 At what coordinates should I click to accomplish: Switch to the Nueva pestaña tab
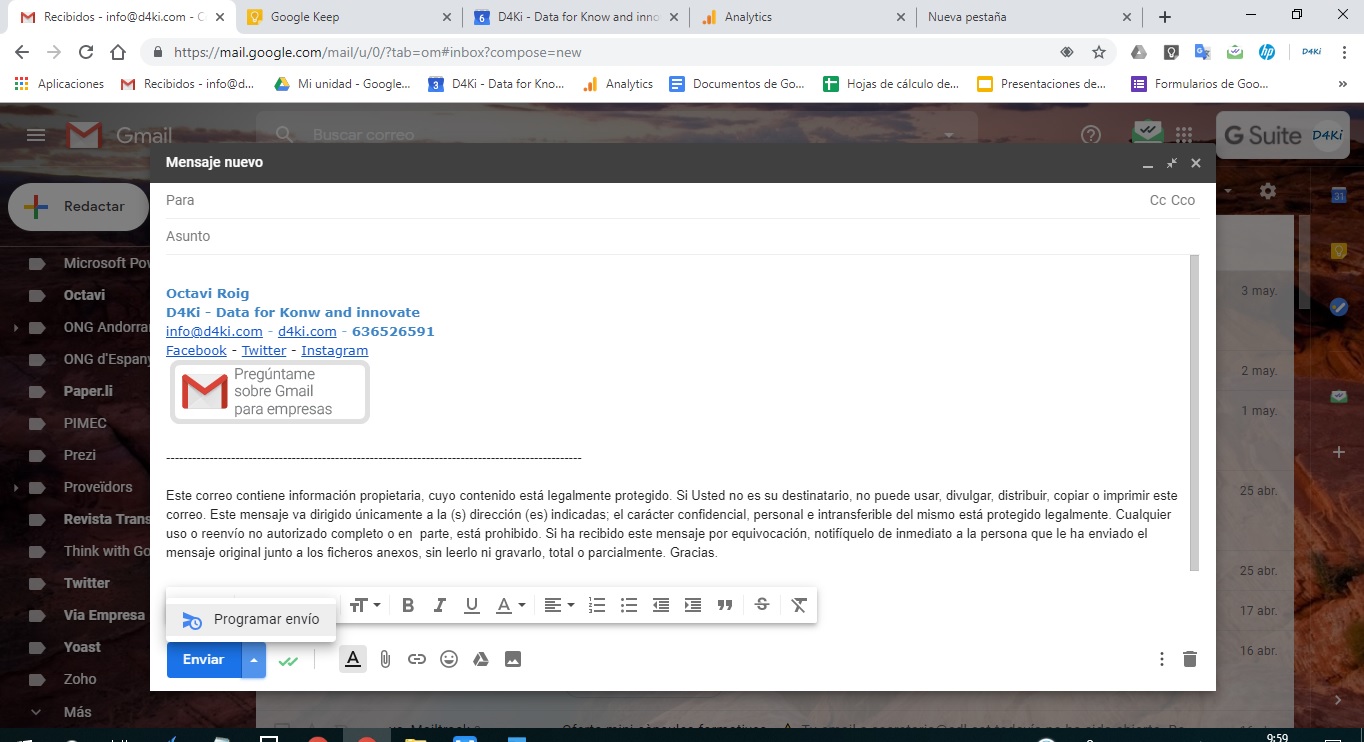pos(1028,17)
